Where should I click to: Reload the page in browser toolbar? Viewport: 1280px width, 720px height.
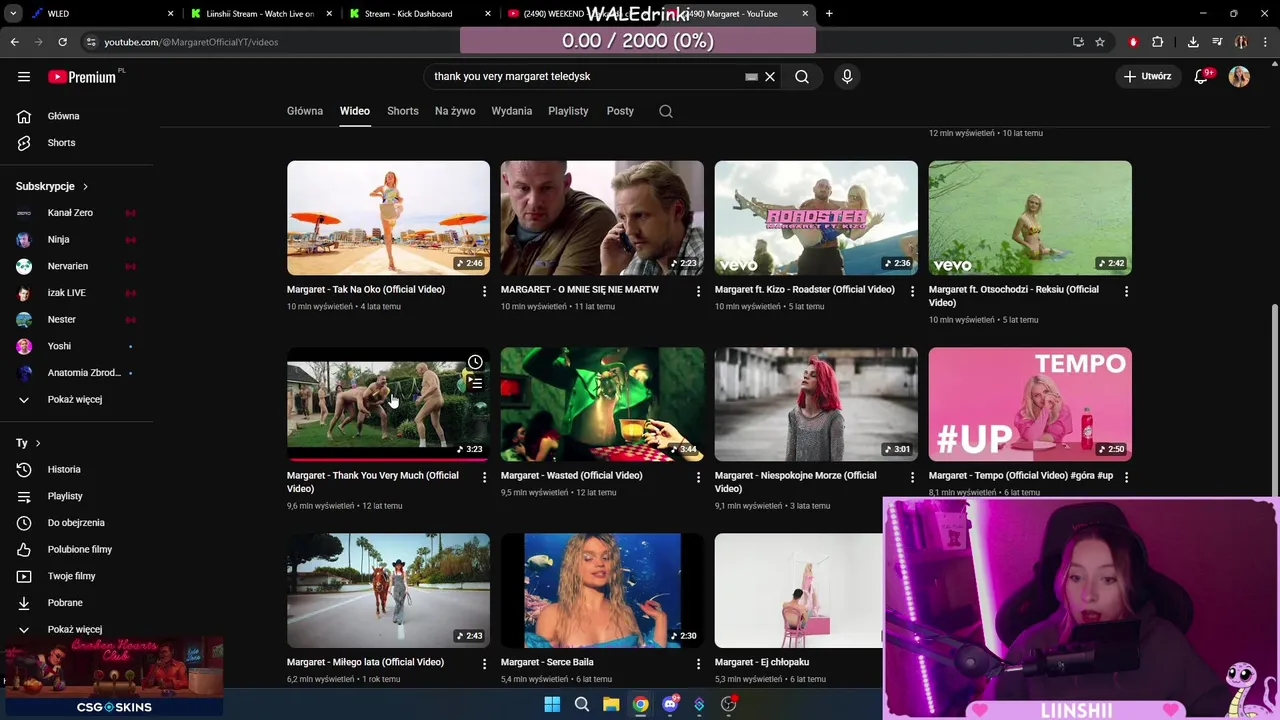pyautogui.click(x=62, y=42)
